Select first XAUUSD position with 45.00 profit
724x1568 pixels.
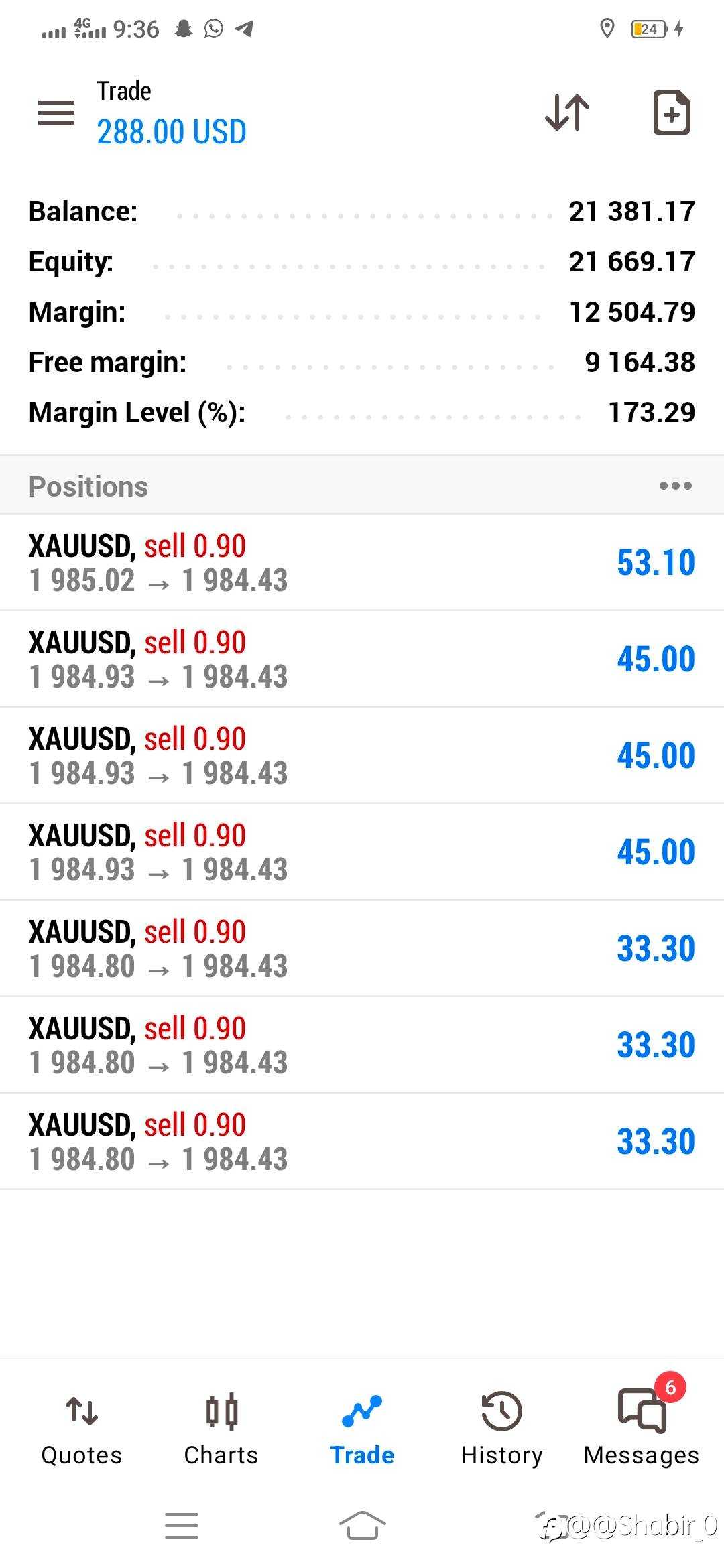coord(362,659)
